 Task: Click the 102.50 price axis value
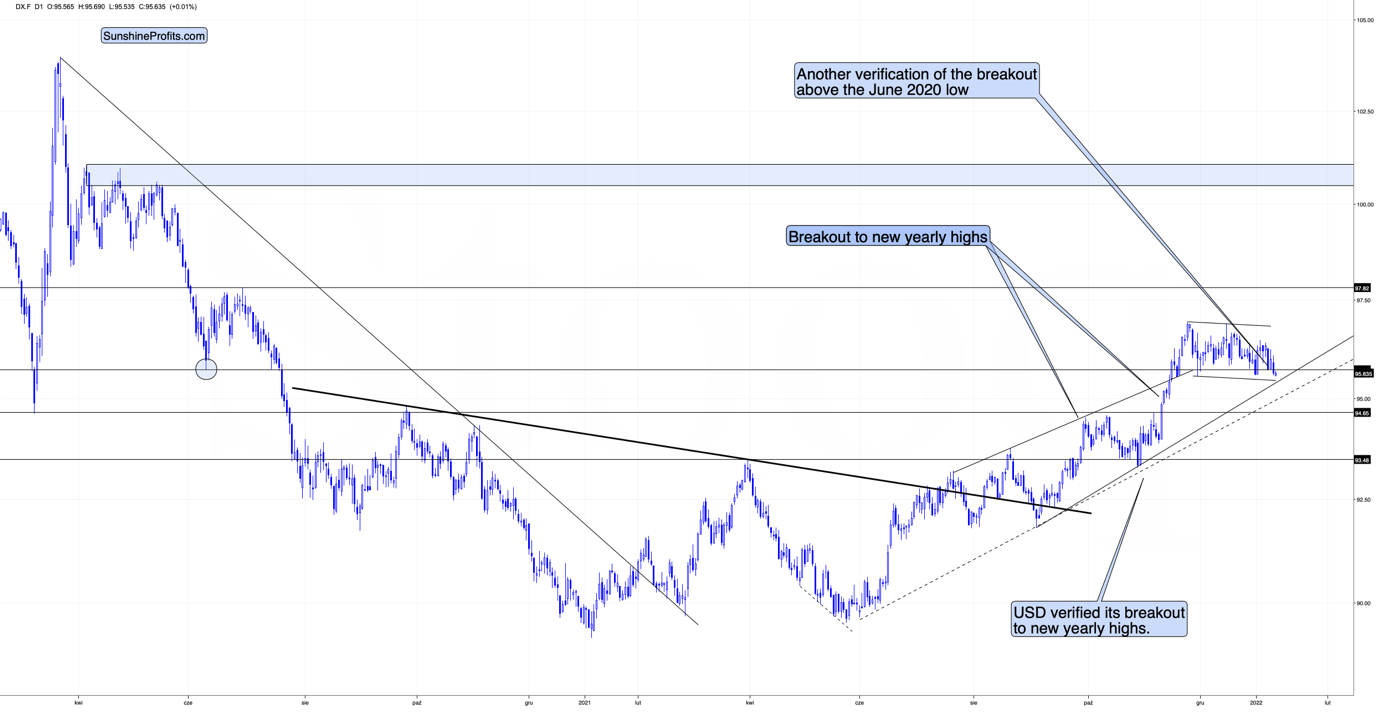point(1364,111)
